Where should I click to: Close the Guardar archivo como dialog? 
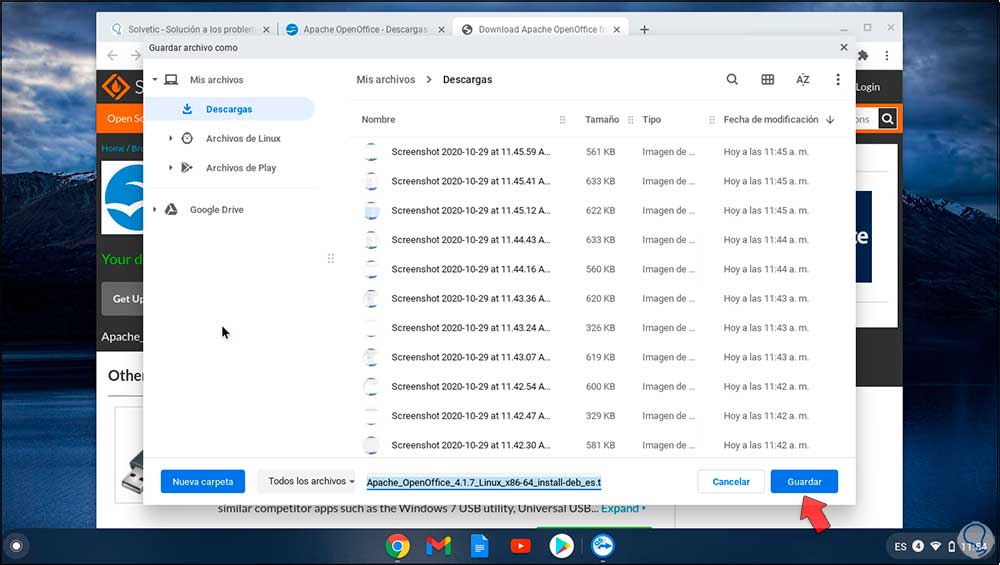pos(844,47)
